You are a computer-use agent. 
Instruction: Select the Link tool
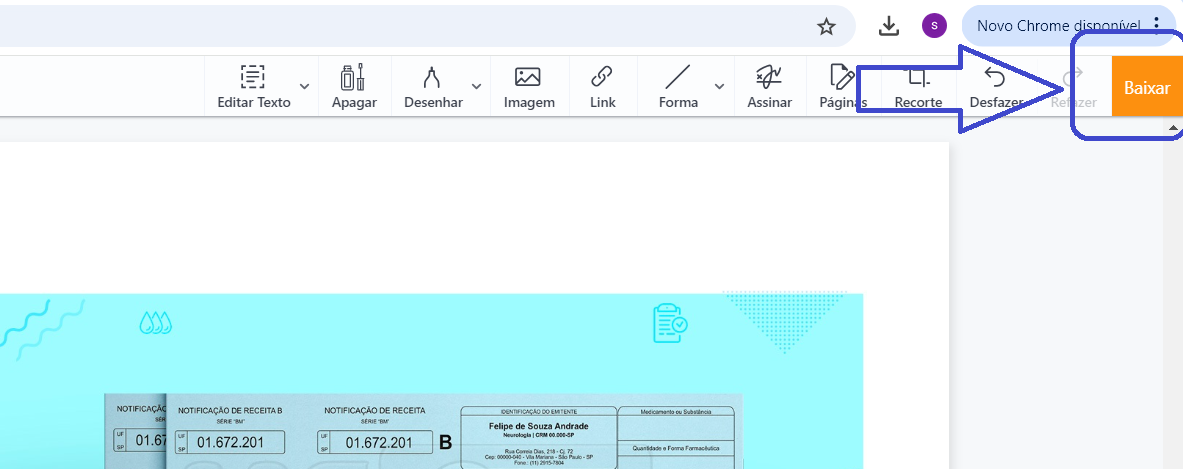click(x=602, y=87)
